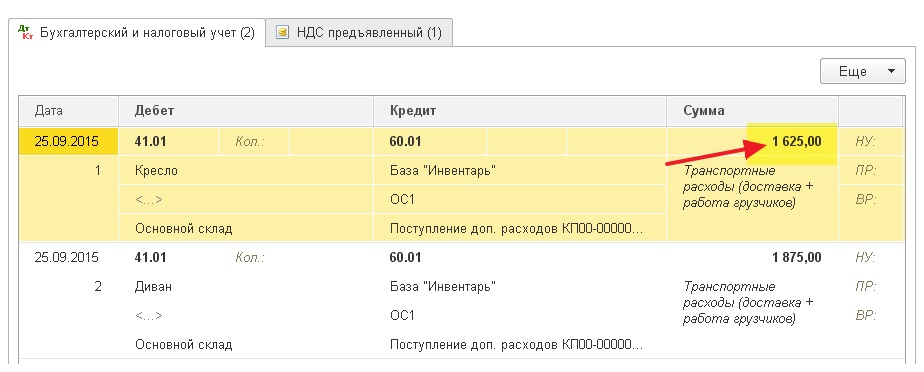Click the ВР: label in row 1
924x372 pixels.
click(866, 200)
